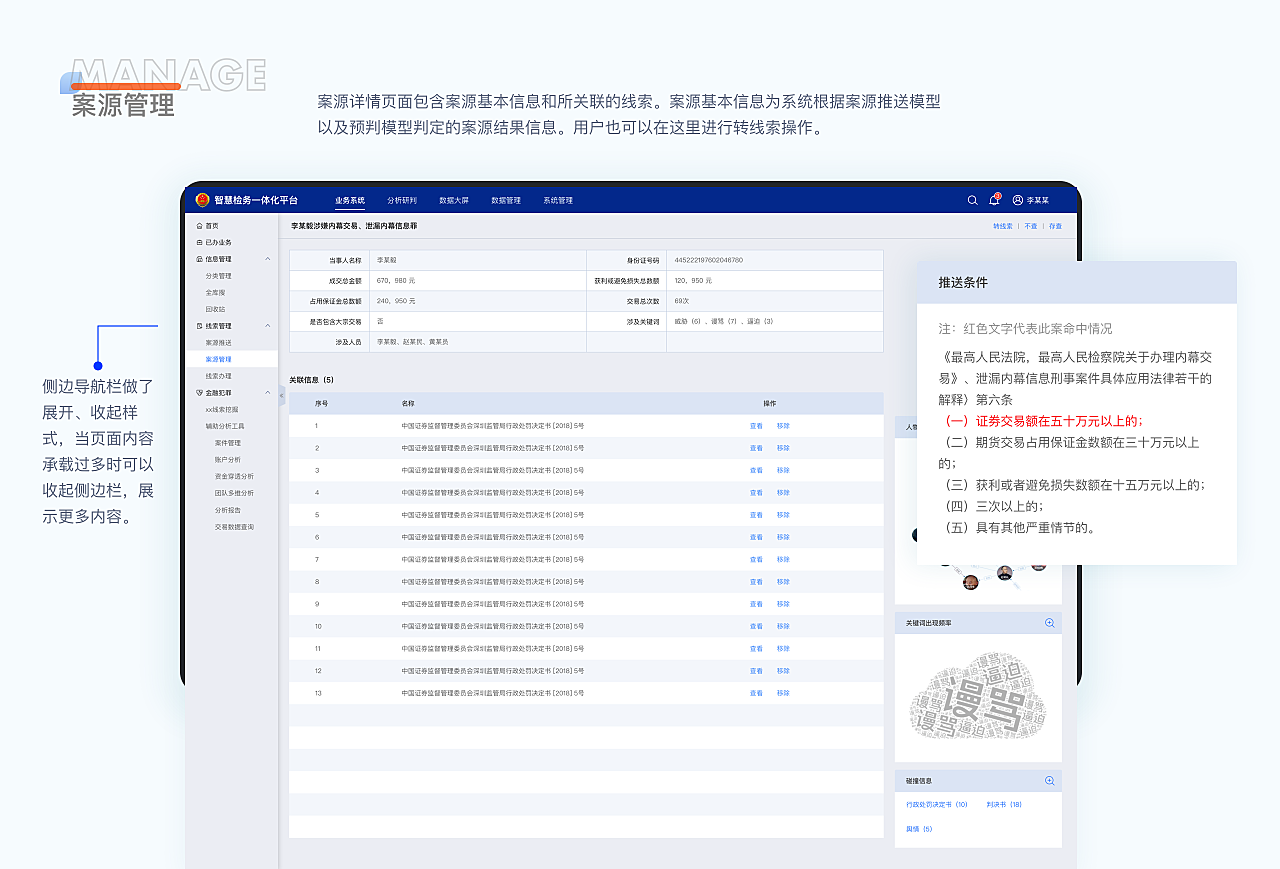The width and height of the screenshot is (1280, 869).
Task: Collapse the 金融犯罪 group chevron
Action: click(x=267, y=393)
